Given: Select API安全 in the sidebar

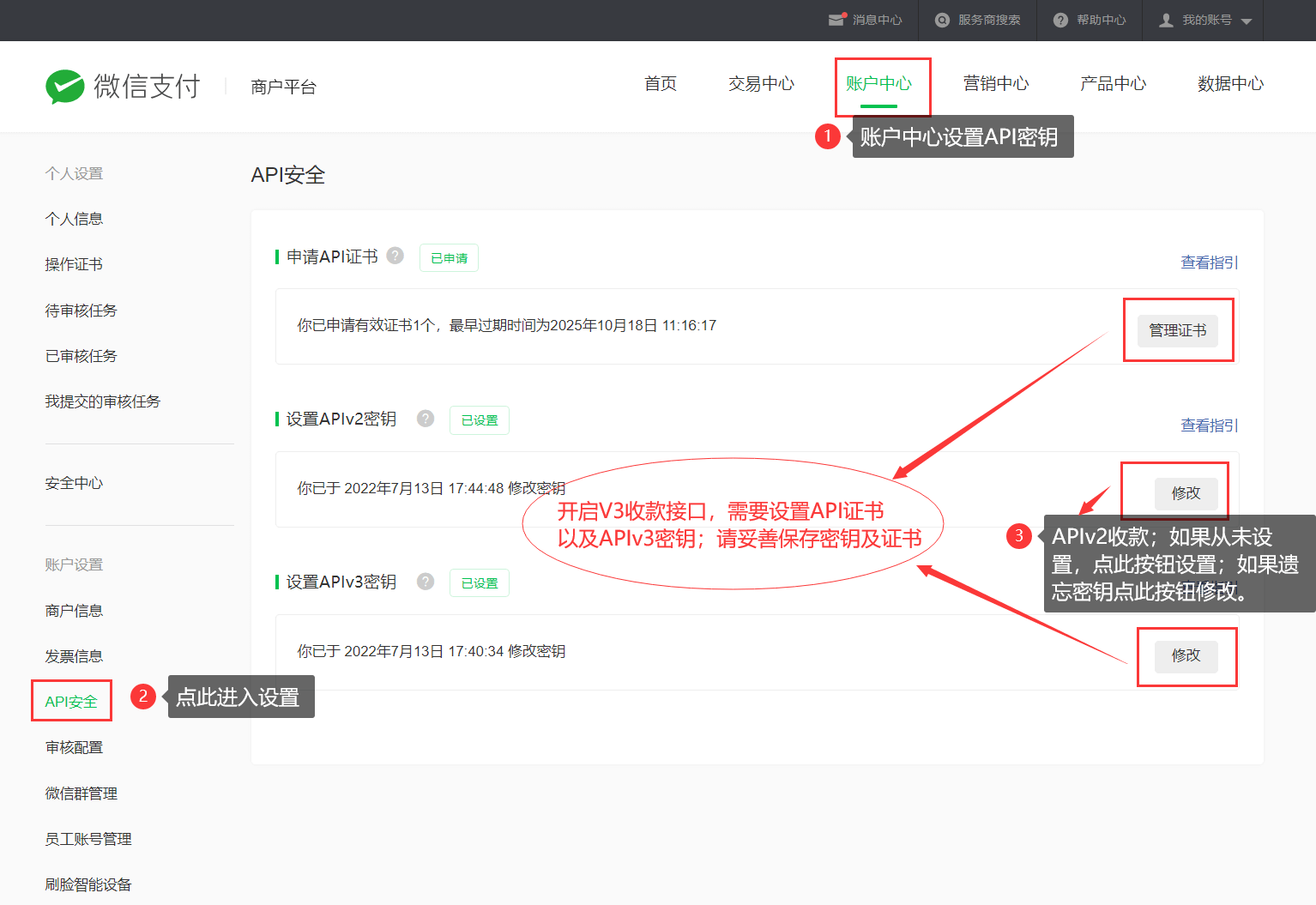Looking at the screenshot, I should 71,702.
